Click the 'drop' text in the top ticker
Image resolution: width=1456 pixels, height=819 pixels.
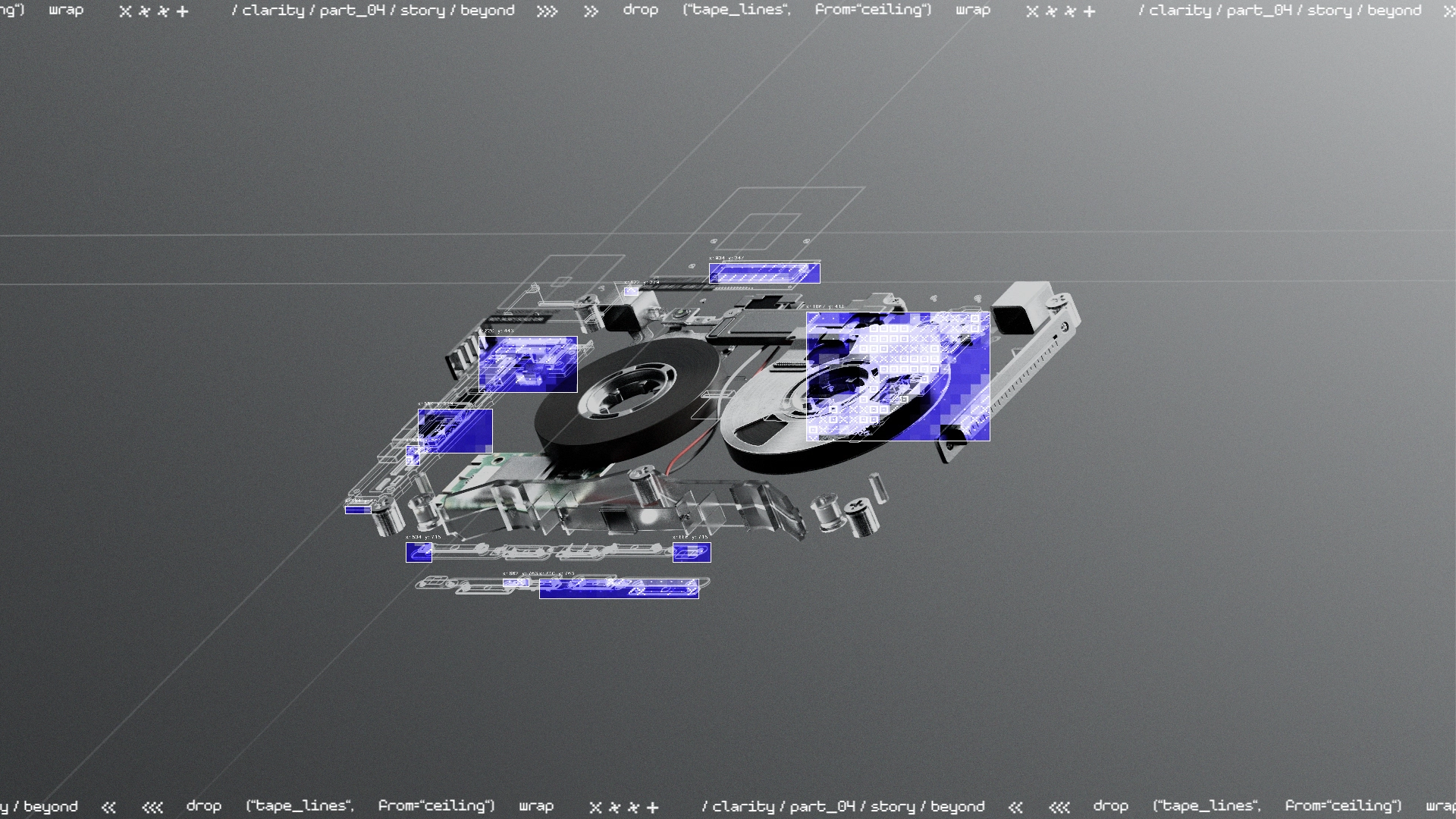[x=640, y=11]
